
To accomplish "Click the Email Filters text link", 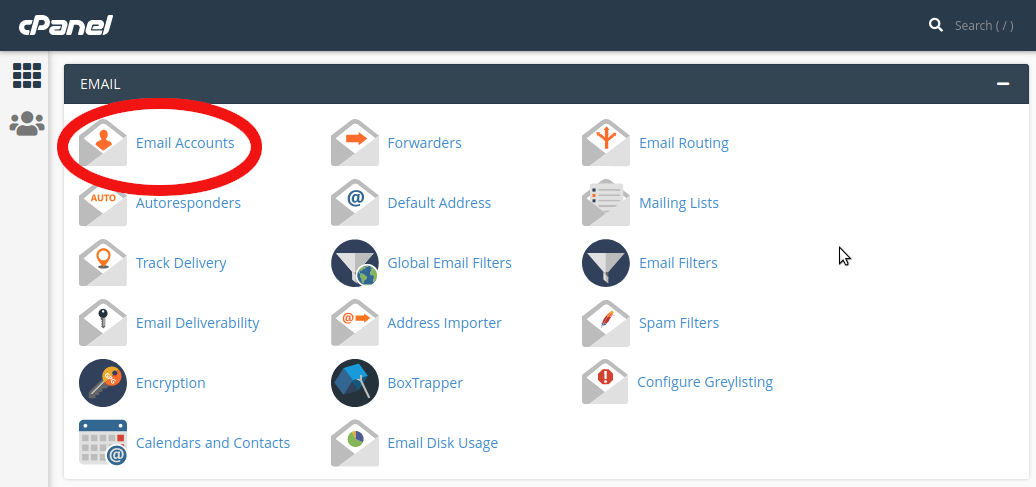I will tap(679, 263).
